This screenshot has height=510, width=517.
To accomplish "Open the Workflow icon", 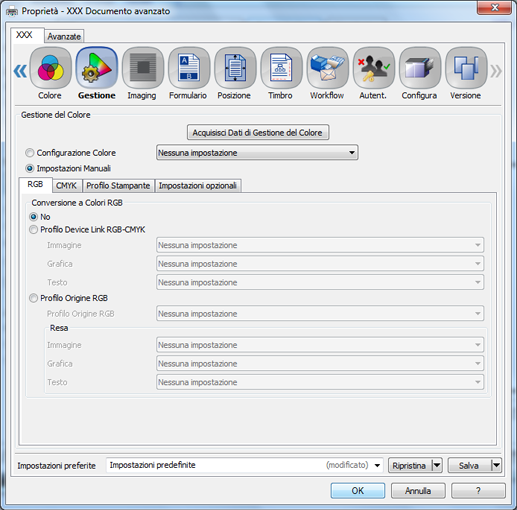I will click(327, 68).
